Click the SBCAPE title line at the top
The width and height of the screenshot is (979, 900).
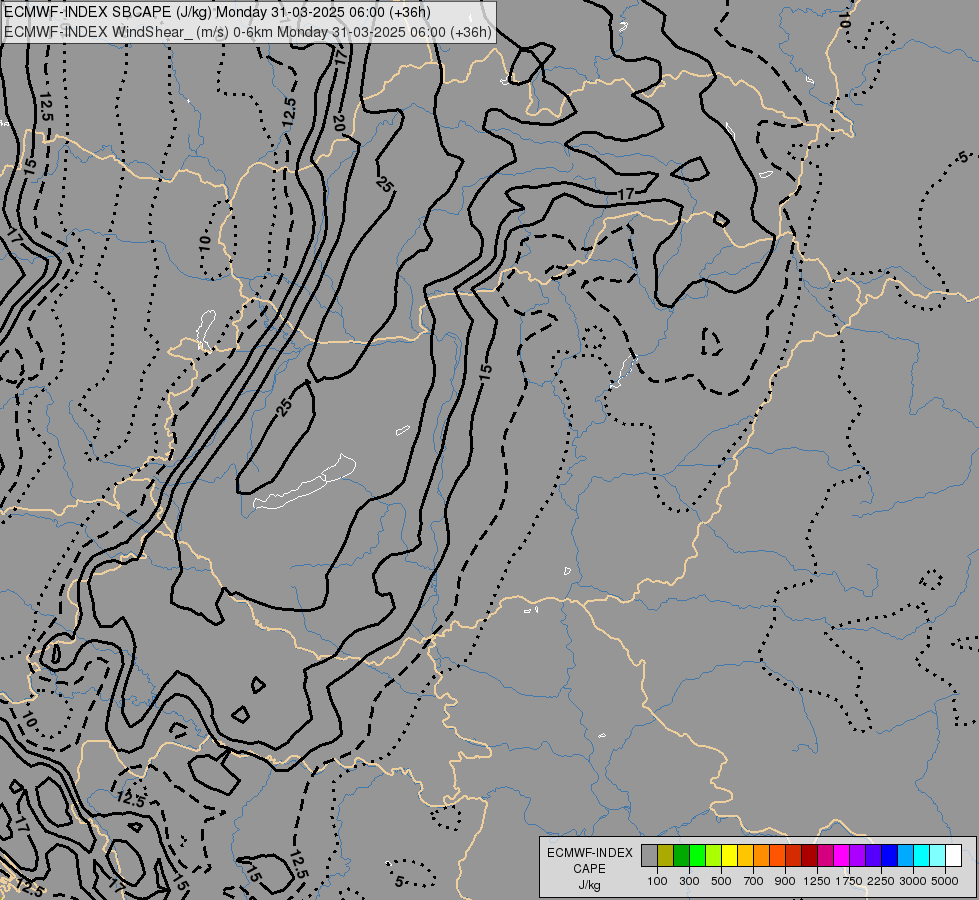tap(217, 12)
